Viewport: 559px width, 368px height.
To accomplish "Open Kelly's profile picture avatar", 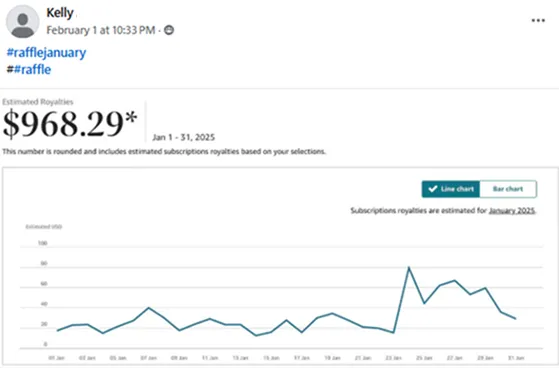I will [22, 21].
